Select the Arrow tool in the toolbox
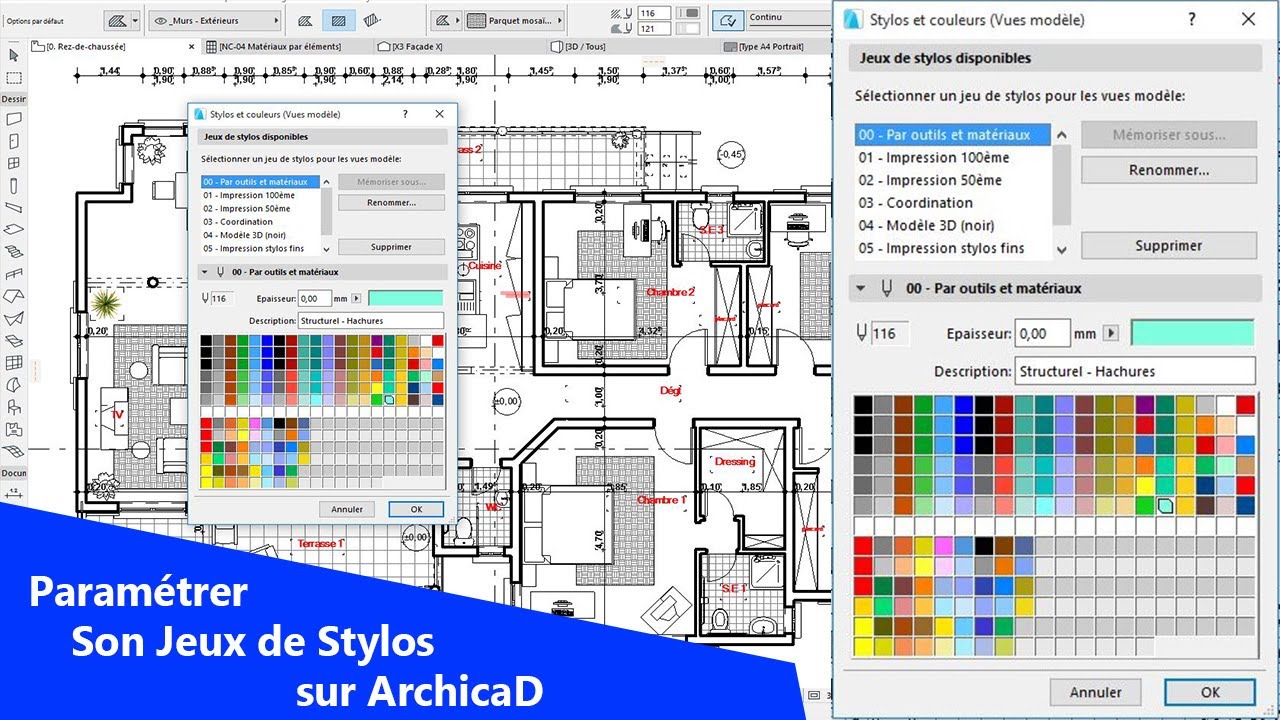1280x720 pixels. [14, 55]
